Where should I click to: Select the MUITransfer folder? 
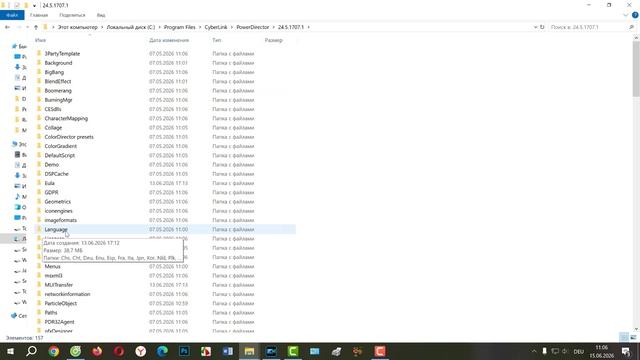[58, 285]
